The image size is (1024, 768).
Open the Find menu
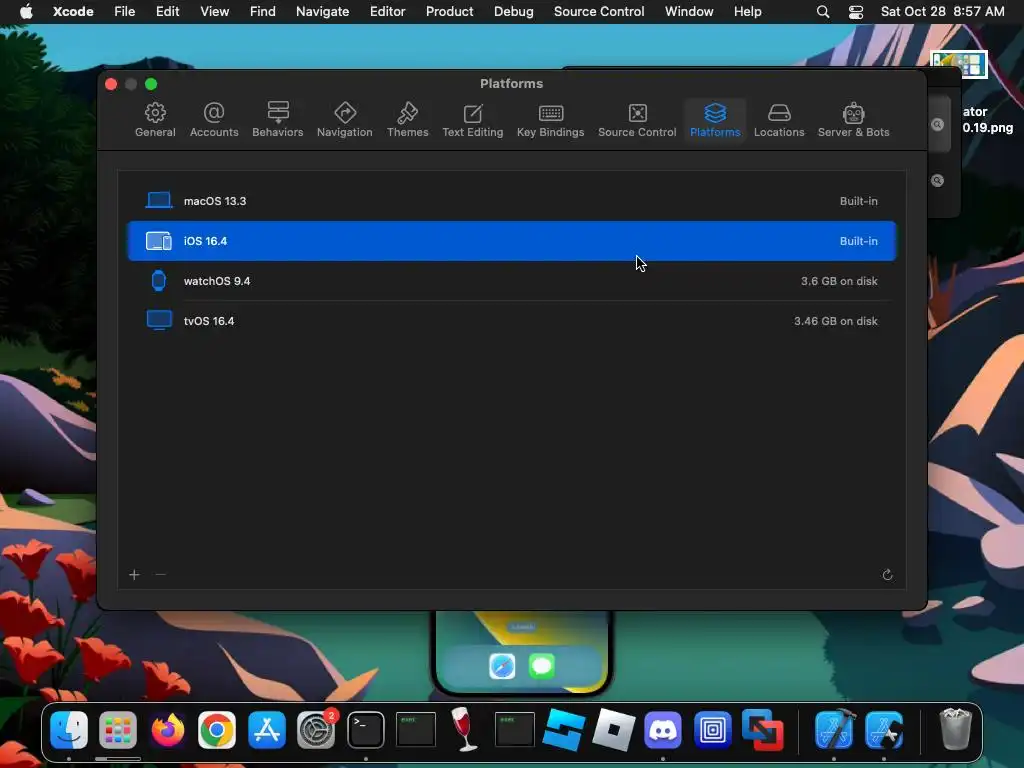coord(263,11)
